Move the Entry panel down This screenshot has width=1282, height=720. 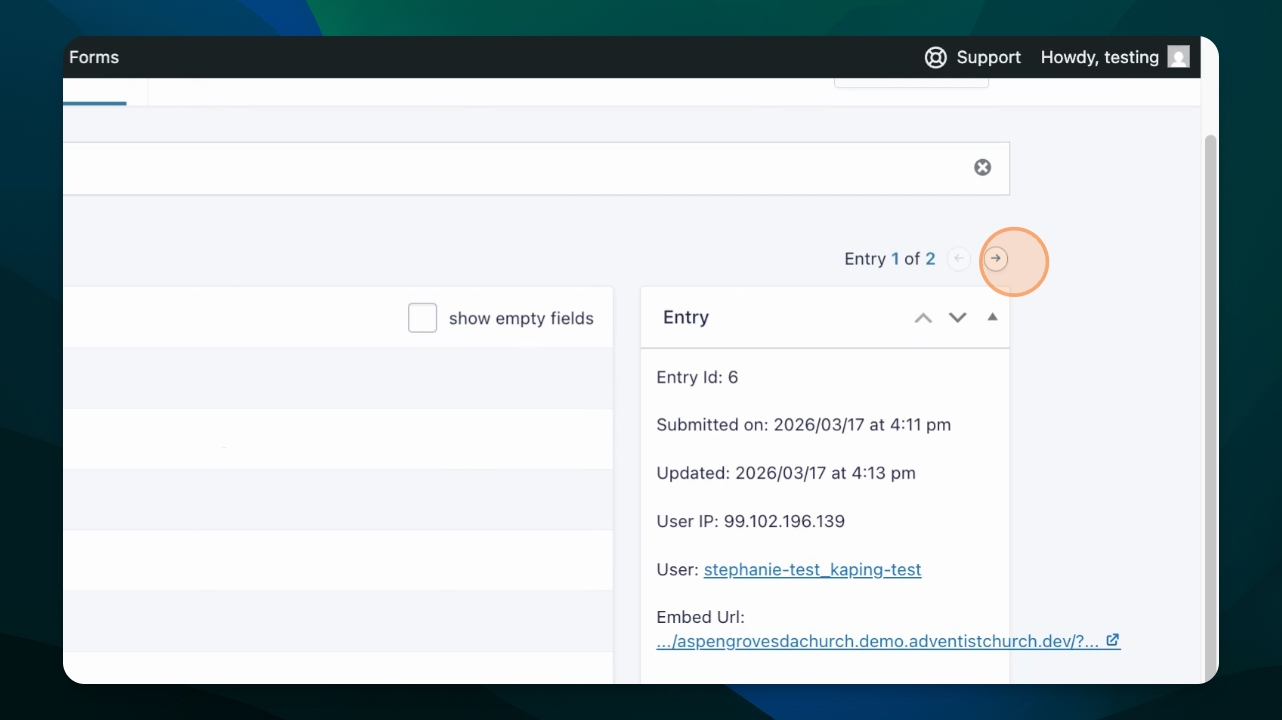click(x=958, y=318)
